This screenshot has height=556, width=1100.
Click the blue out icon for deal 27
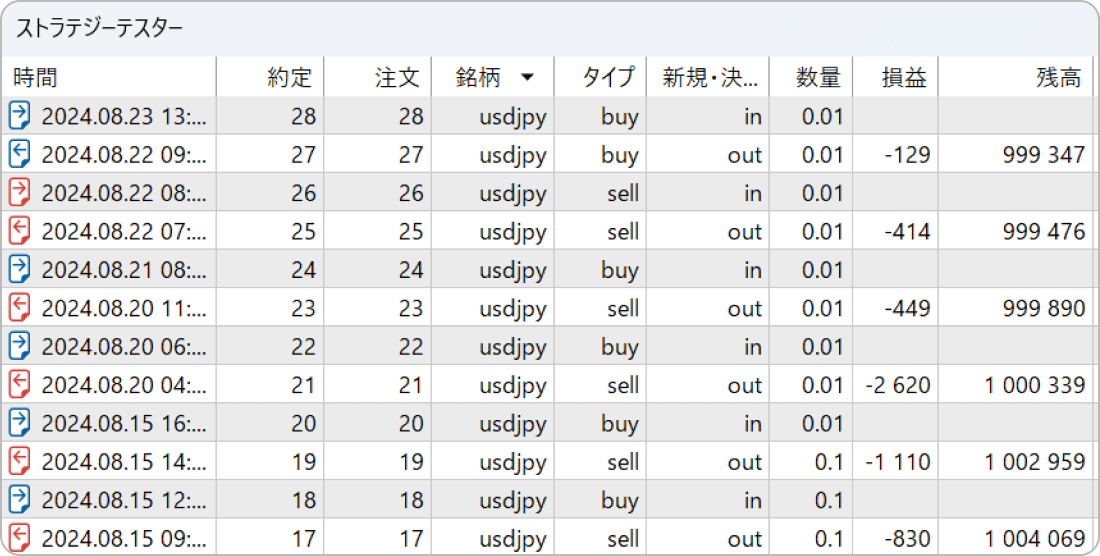[20, 155]
